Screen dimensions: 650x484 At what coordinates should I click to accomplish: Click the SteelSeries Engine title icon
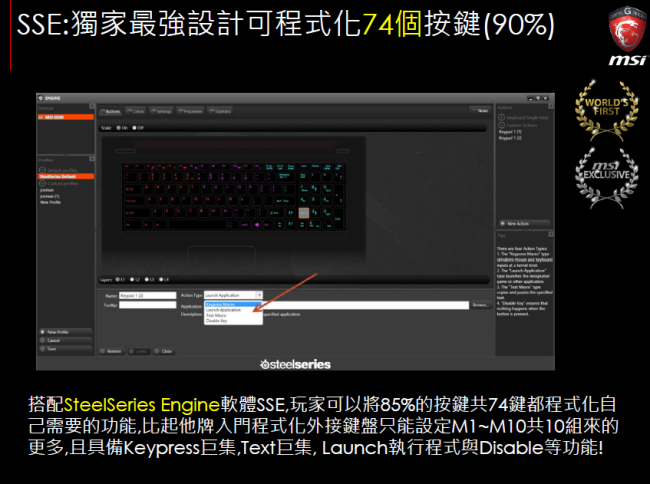pos(41,98)
